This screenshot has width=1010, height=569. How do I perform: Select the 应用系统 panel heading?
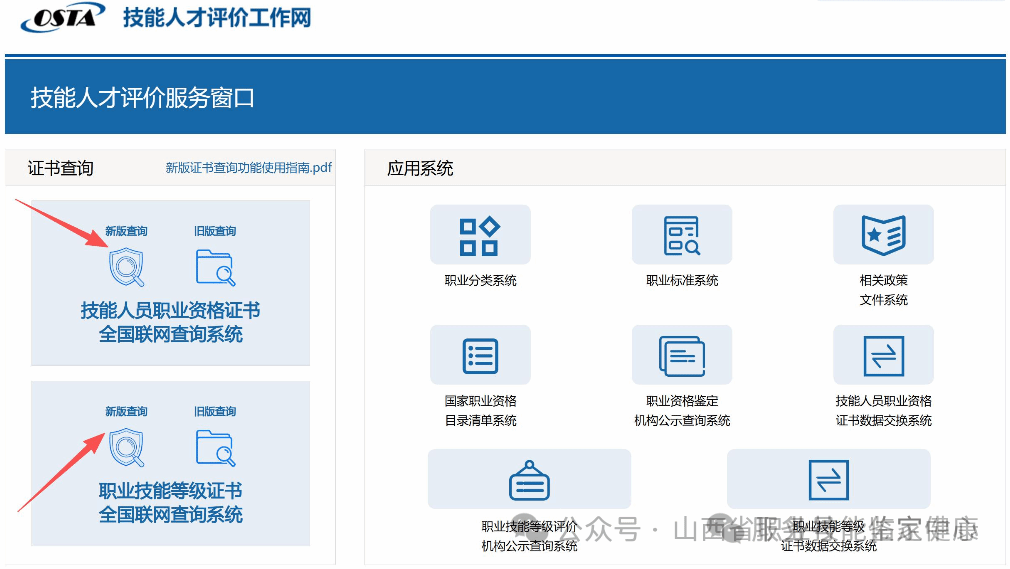[x=420, y=168]
